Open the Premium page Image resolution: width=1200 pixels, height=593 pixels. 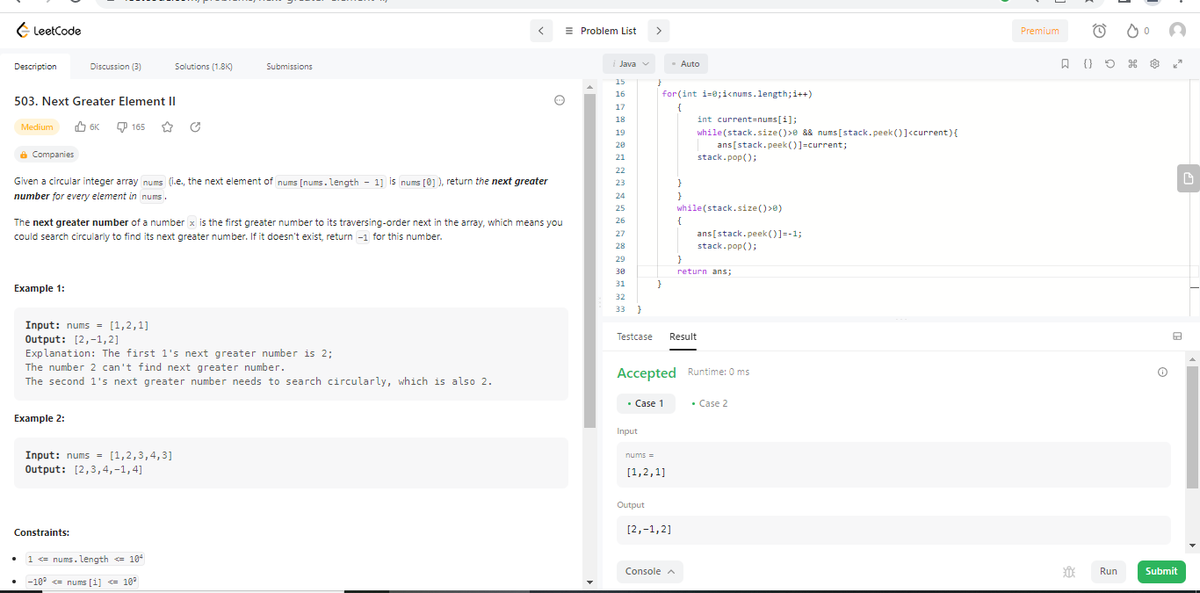1040,30
